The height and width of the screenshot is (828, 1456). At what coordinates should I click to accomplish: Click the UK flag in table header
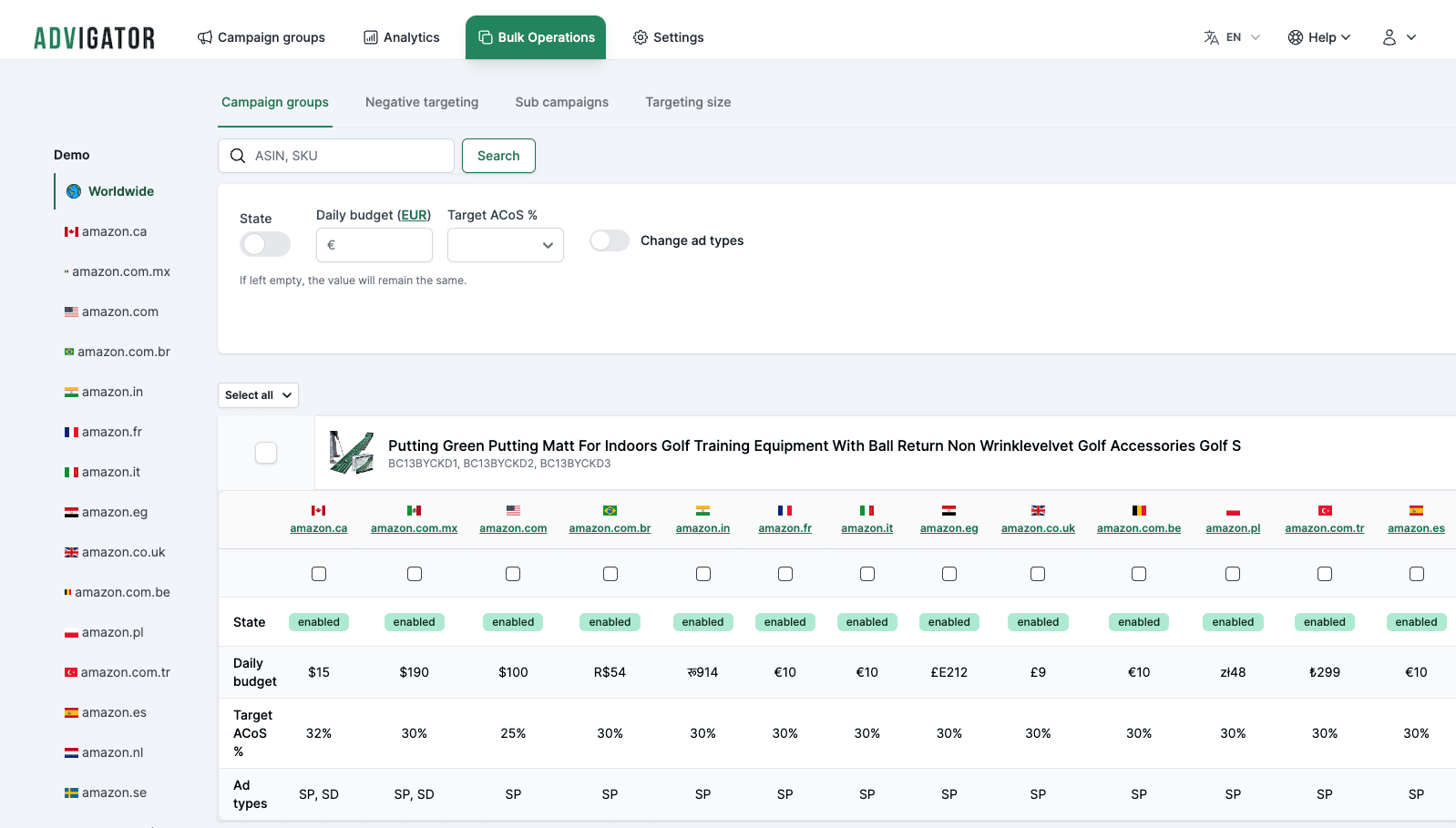tap(1038, 511)
